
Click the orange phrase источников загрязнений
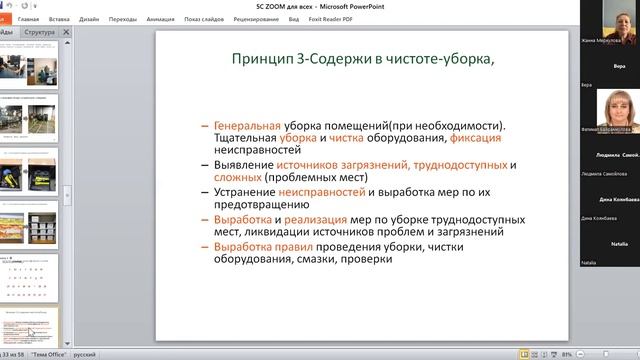[x=342, y=165]
